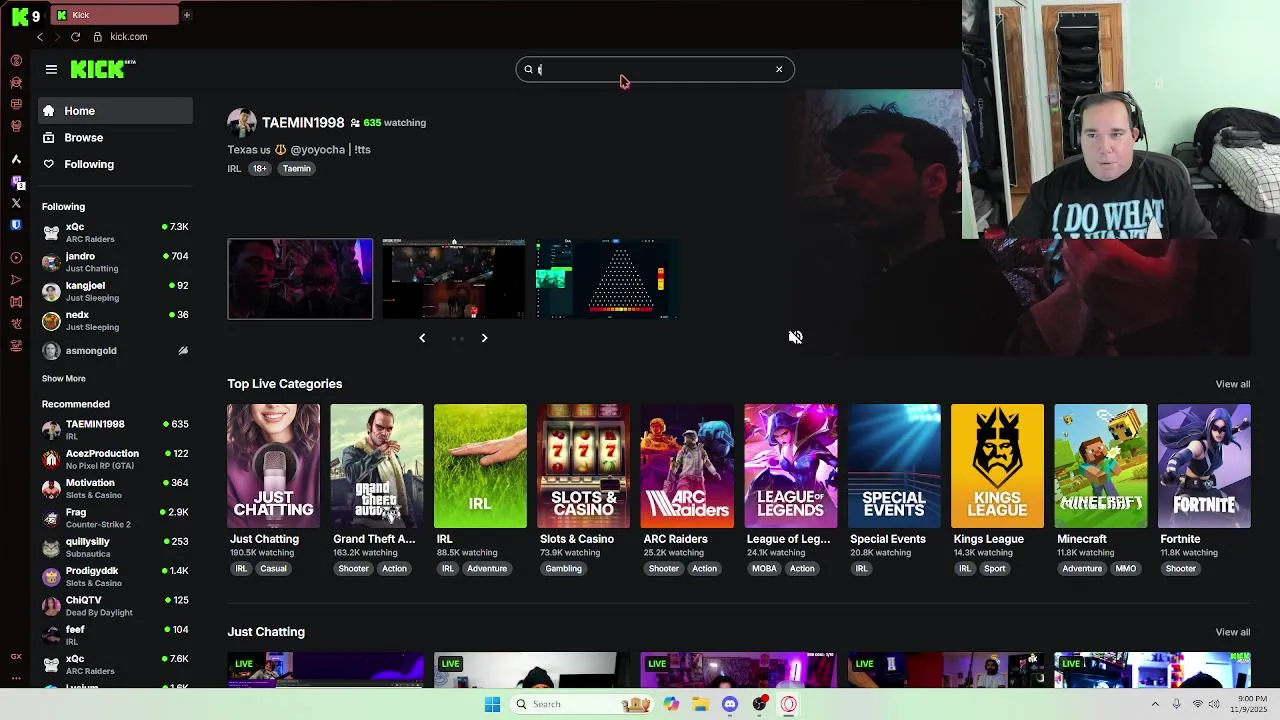Open ChiQTV Dead By Daylight channel
This screenshot has width=1280, height=720.
click(x=115, y=606)
